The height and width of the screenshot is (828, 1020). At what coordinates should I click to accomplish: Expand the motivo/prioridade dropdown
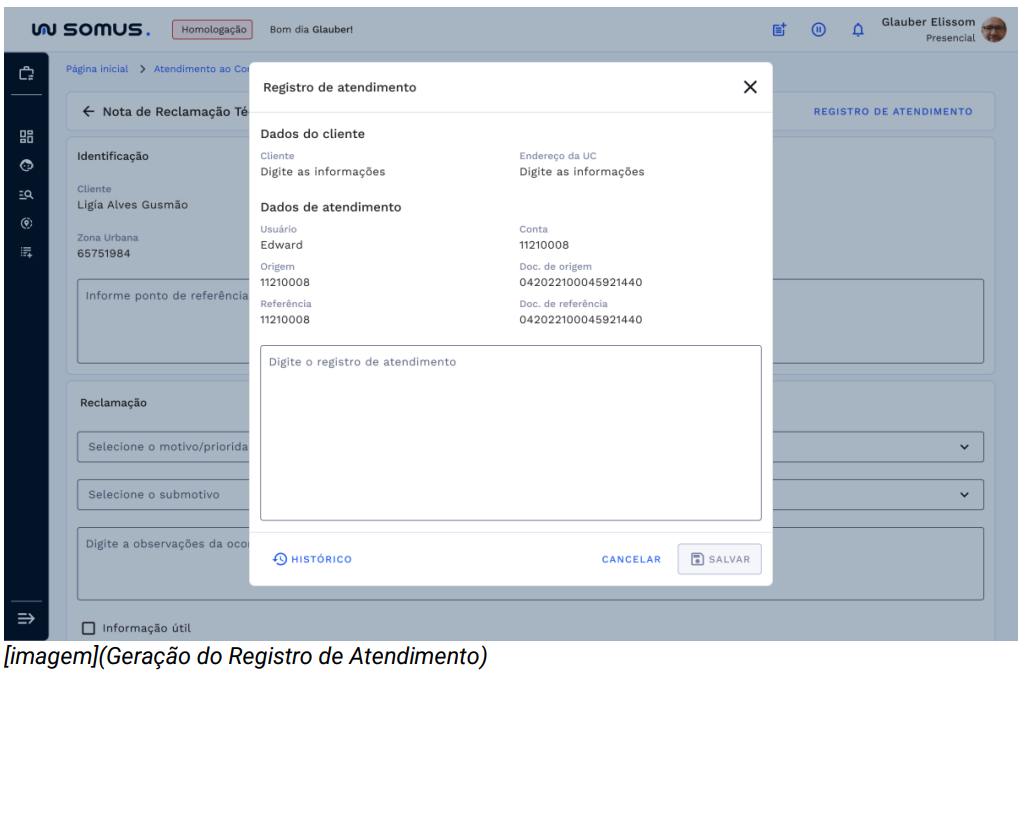[x=964, y=447]
